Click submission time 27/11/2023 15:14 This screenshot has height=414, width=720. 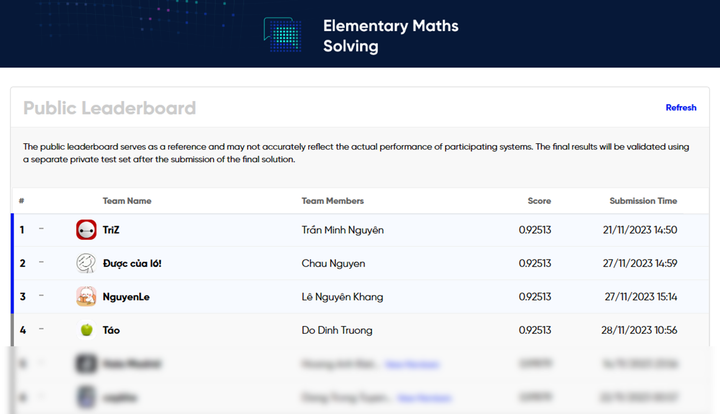coord(641,297)
